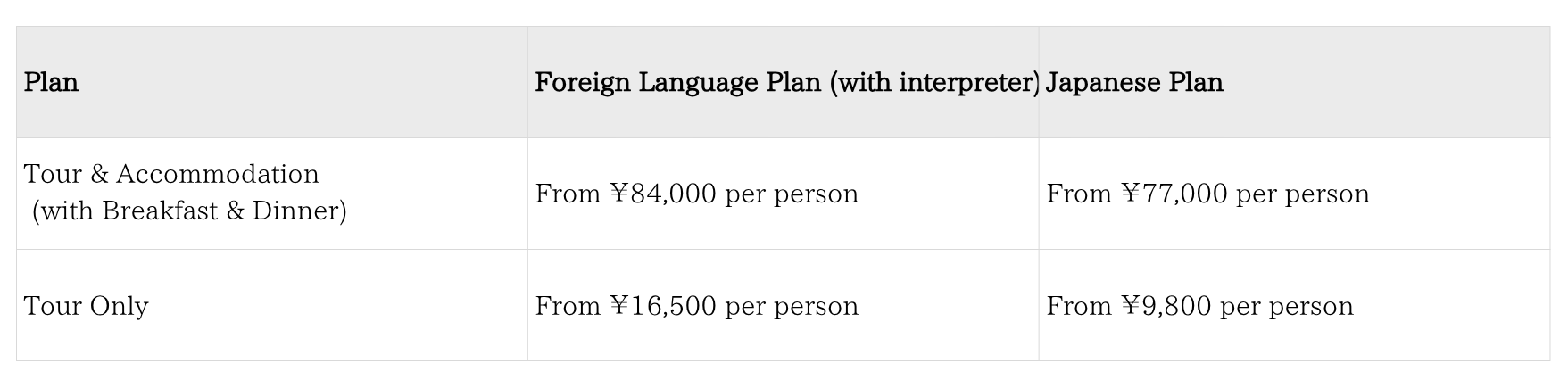Click the words "(with interpreter)" in the header
Image resolution: width=1568 pixels, height=388 pixels.
click(x=934, y=83)
